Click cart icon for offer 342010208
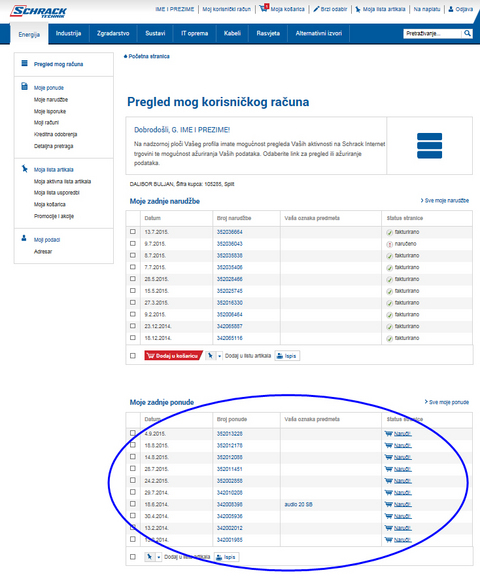The width and height of the screenshot is (480, 581). (388, 493)
